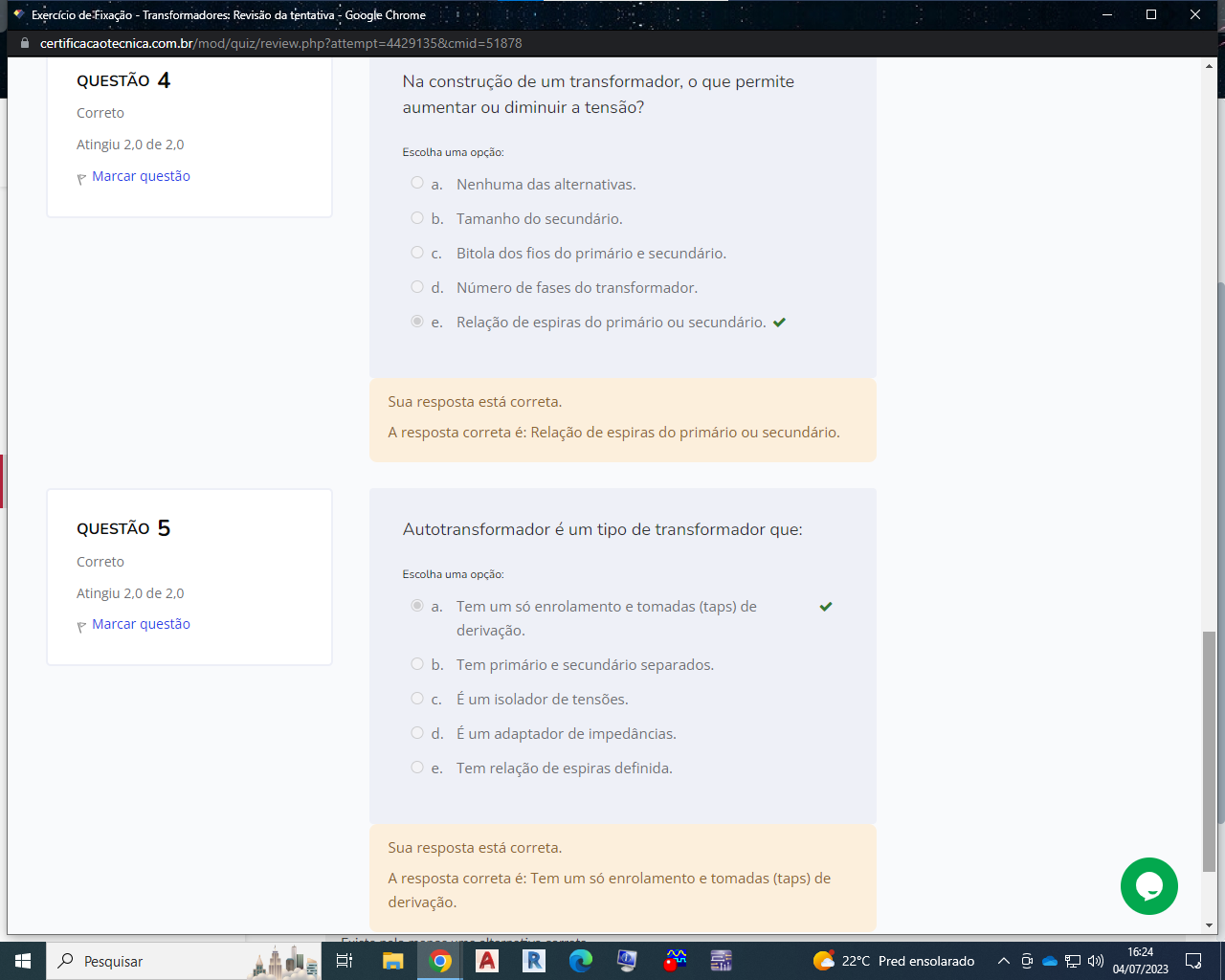Open the Windows Start menu
The height and width of the screenshot is (980, 1225).
[x=23, y=961]
